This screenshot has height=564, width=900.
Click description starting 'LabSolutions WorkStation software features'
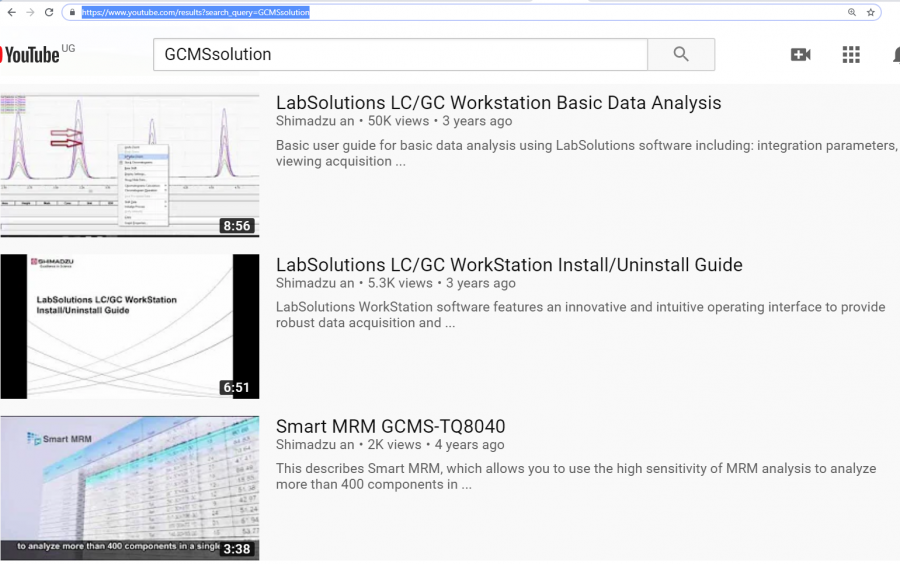coord(580,315)
